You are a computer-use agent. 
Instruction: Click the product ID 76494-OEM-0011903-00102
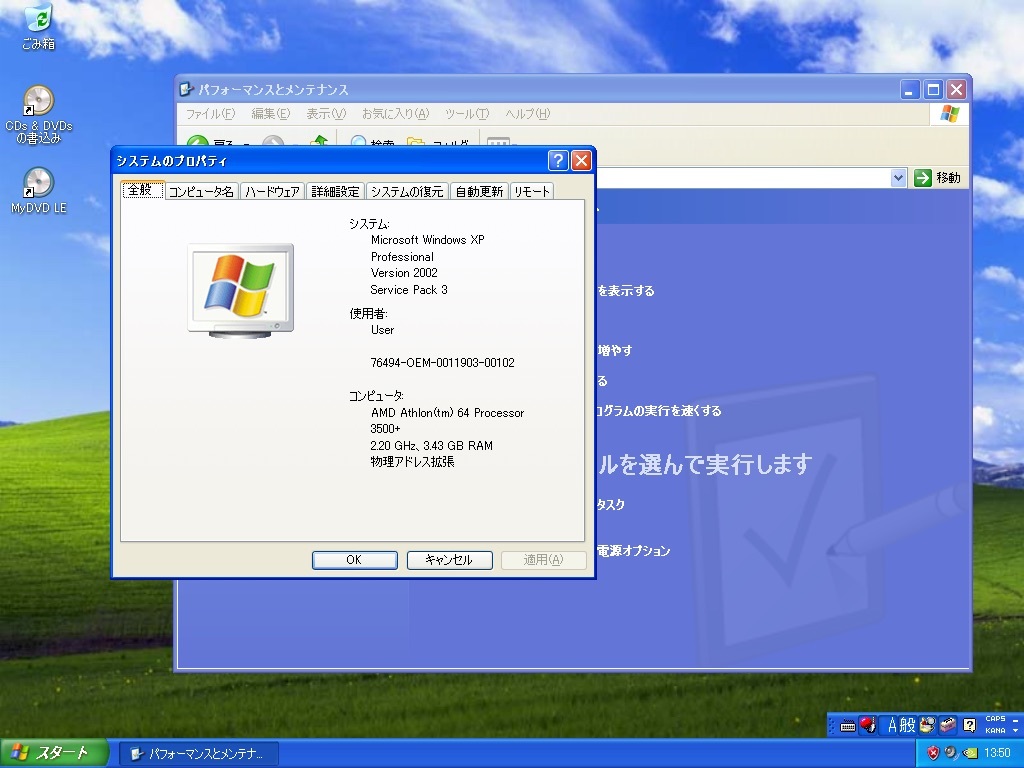pyautogui.click(x=442, y=362)
